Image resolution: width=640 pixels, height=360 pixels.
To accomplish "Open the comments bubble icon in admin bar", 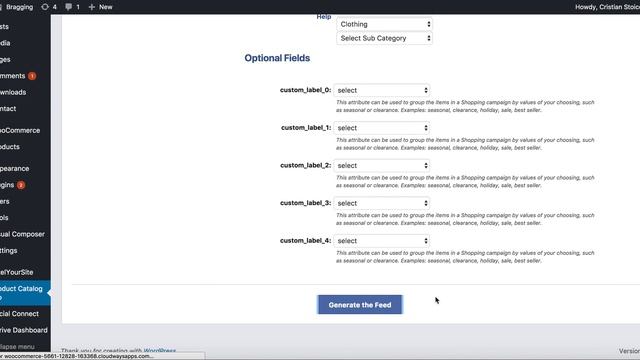I will coord(72,7).
